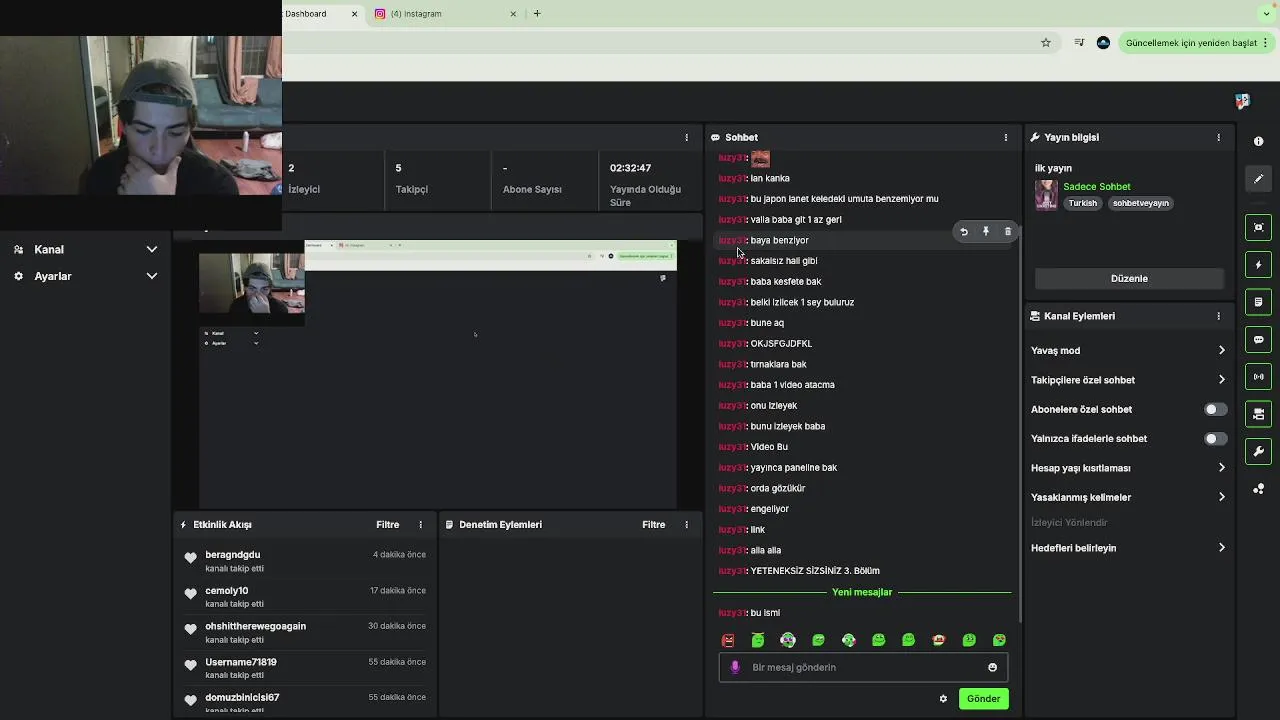Click the Turkish language tag
This screenshot has width=1280, height=720.
(1082, 203)
